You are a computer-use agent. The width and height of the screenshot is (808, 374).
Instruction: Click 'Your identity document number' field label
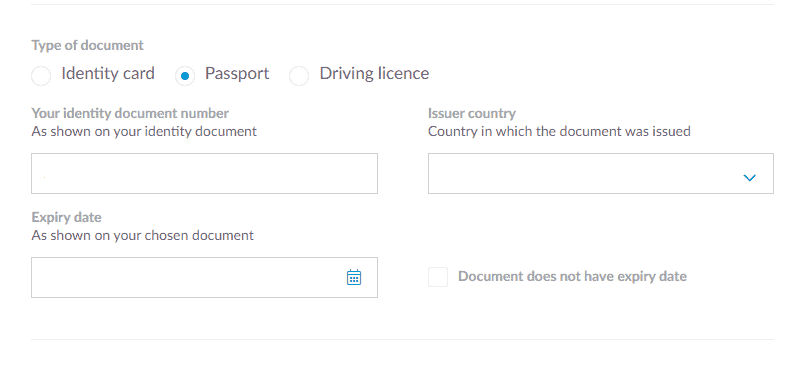pos(130,113)
